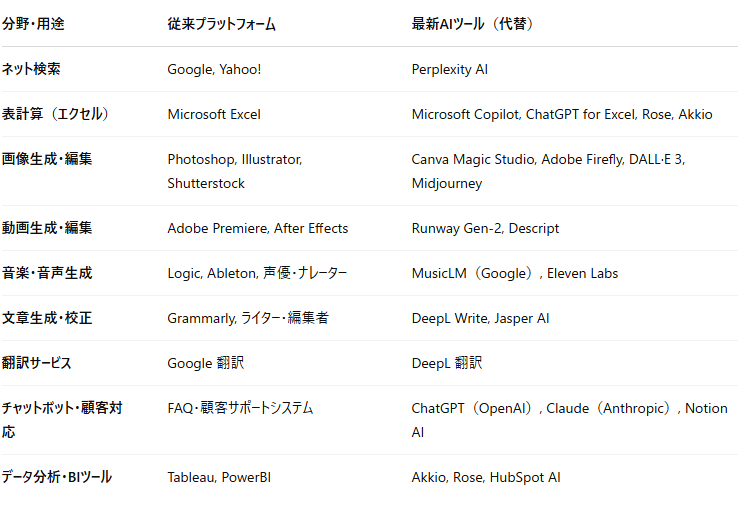Click the Runway Gen-2, Descript cell
Image resolution: width=744 pixels, height=511 pixels.
pyautogui.click(x=485, y=228)
